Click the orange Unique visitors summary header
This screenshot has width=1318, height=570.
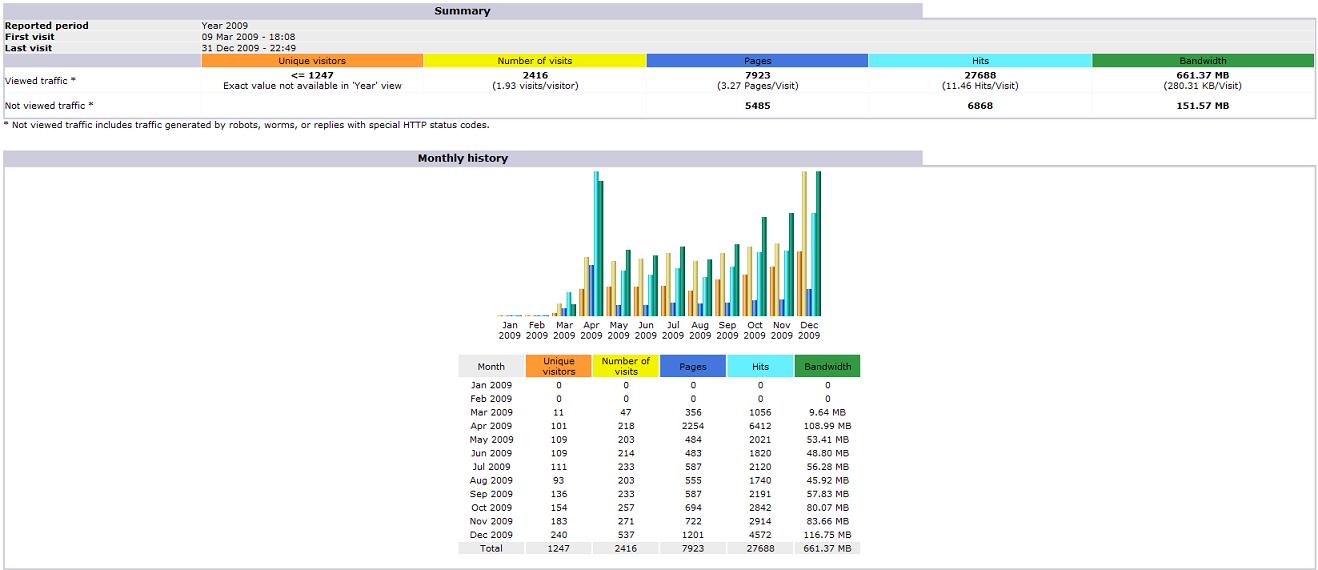(312, 61)
